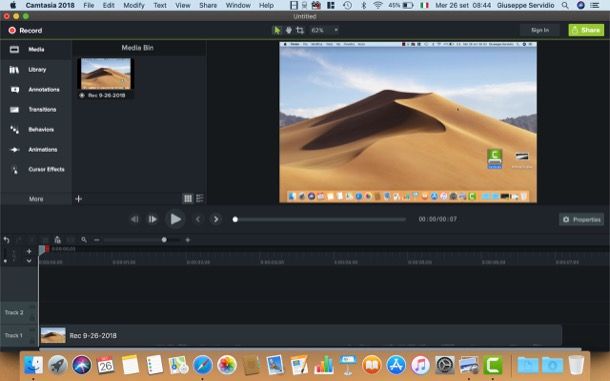Click the Play button
The image size is (610, 381).
[175, 219]
